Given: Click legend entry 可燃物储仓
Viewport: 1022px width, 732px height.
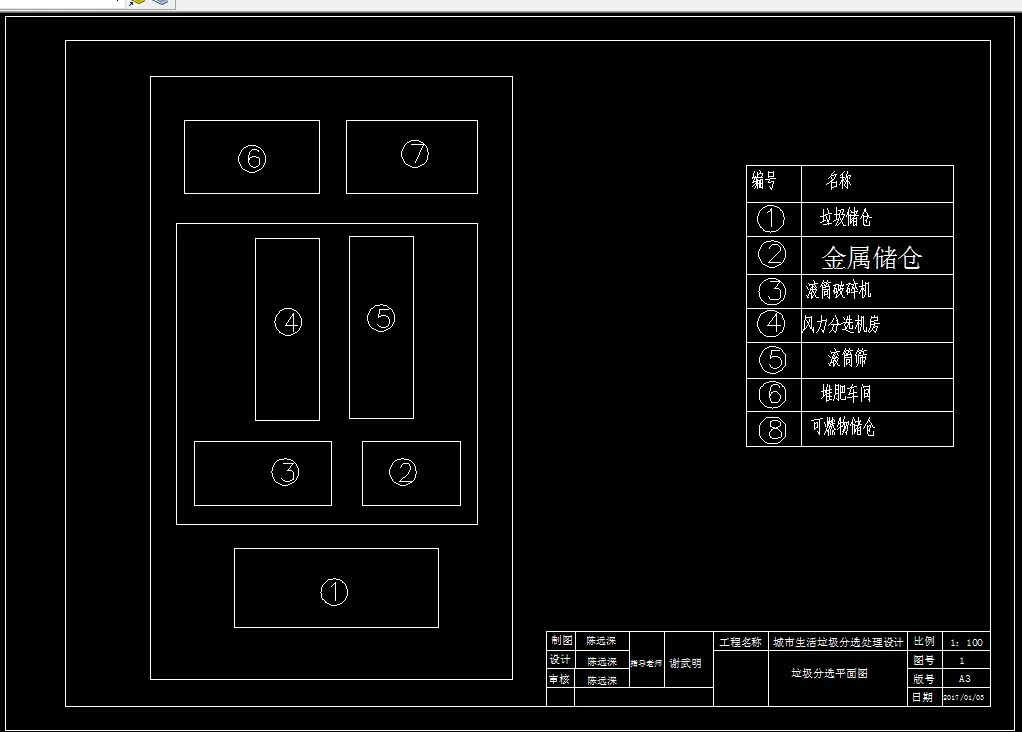Looking at the screenshot, I should 843,426.
